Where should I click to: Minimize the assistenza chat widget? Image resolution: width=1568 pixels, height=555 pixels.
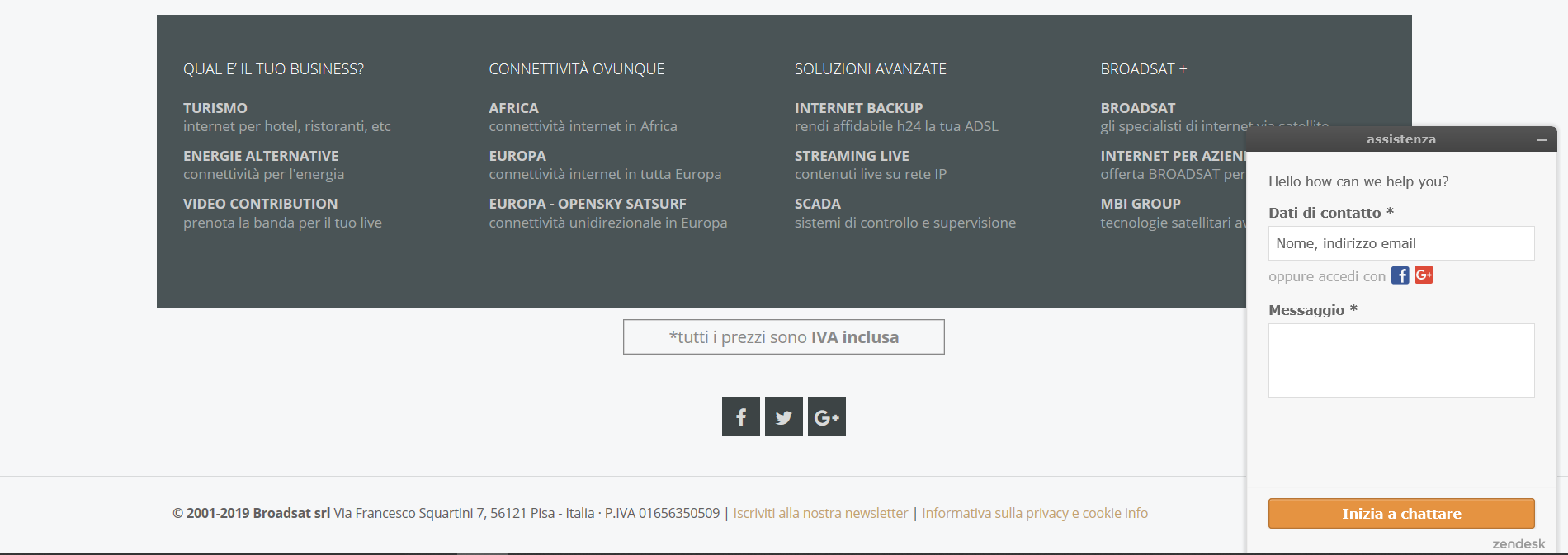(1541, 140)
